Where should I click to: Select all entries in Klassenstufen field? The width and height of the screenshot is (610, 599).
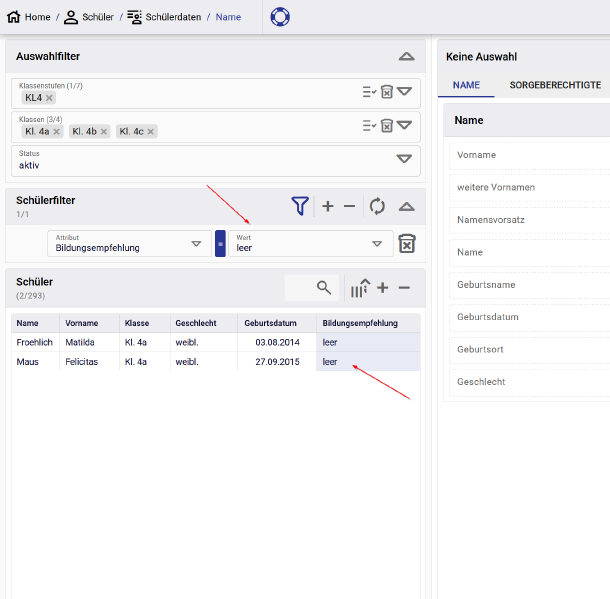(x=368, y=92)
